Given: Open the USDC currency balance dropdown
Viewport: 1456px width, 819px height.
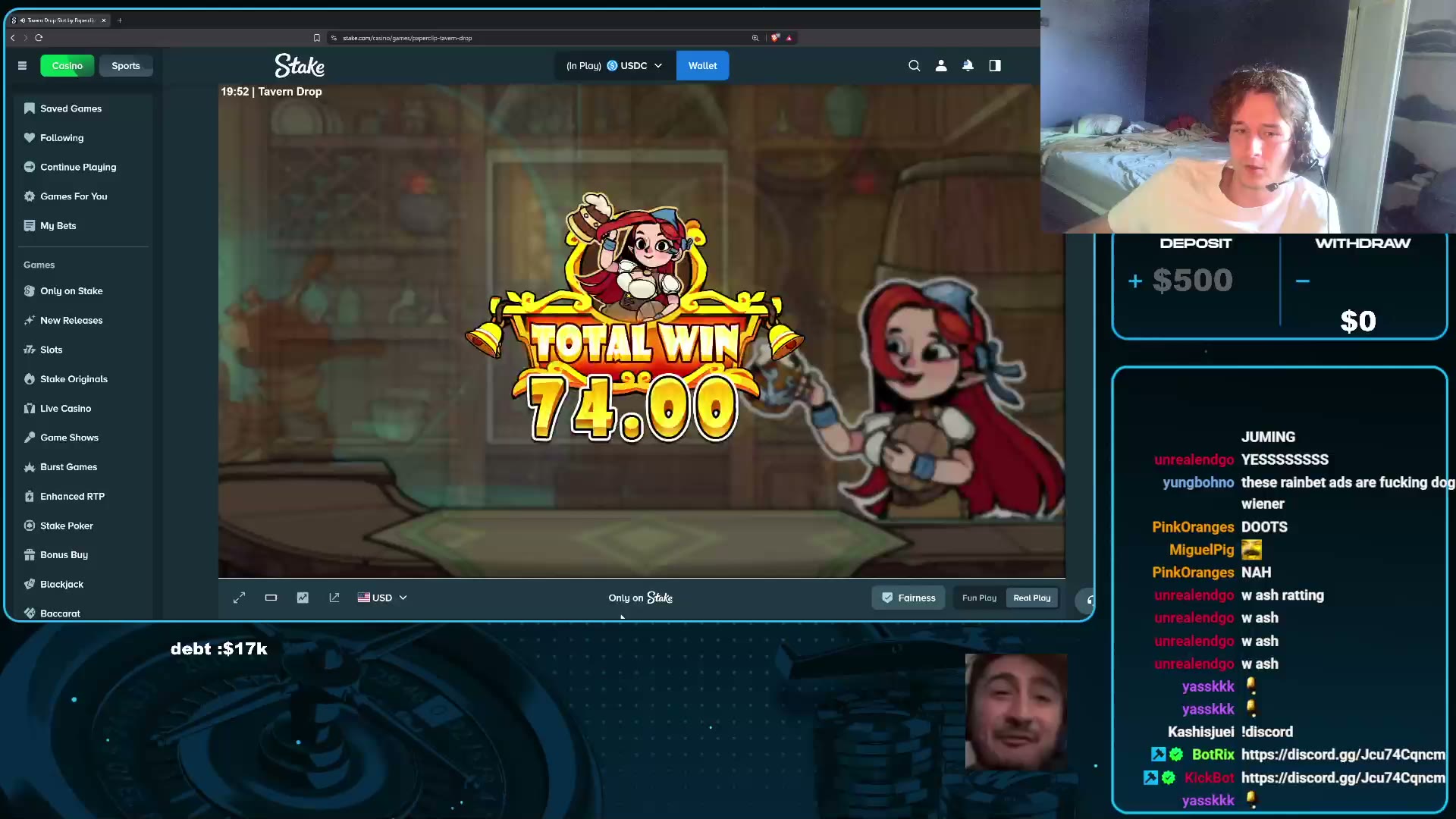Looking at the screenshot, I should pos(614,66).
